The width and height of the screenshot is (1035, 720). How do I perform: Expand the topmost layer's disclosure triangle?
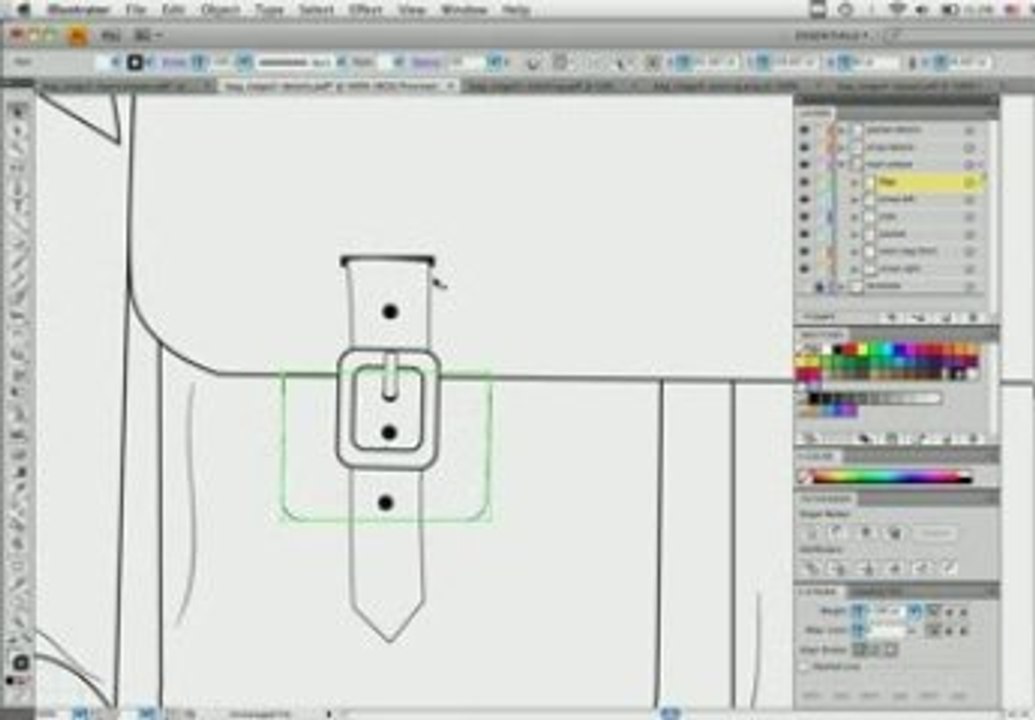(842, 129)
